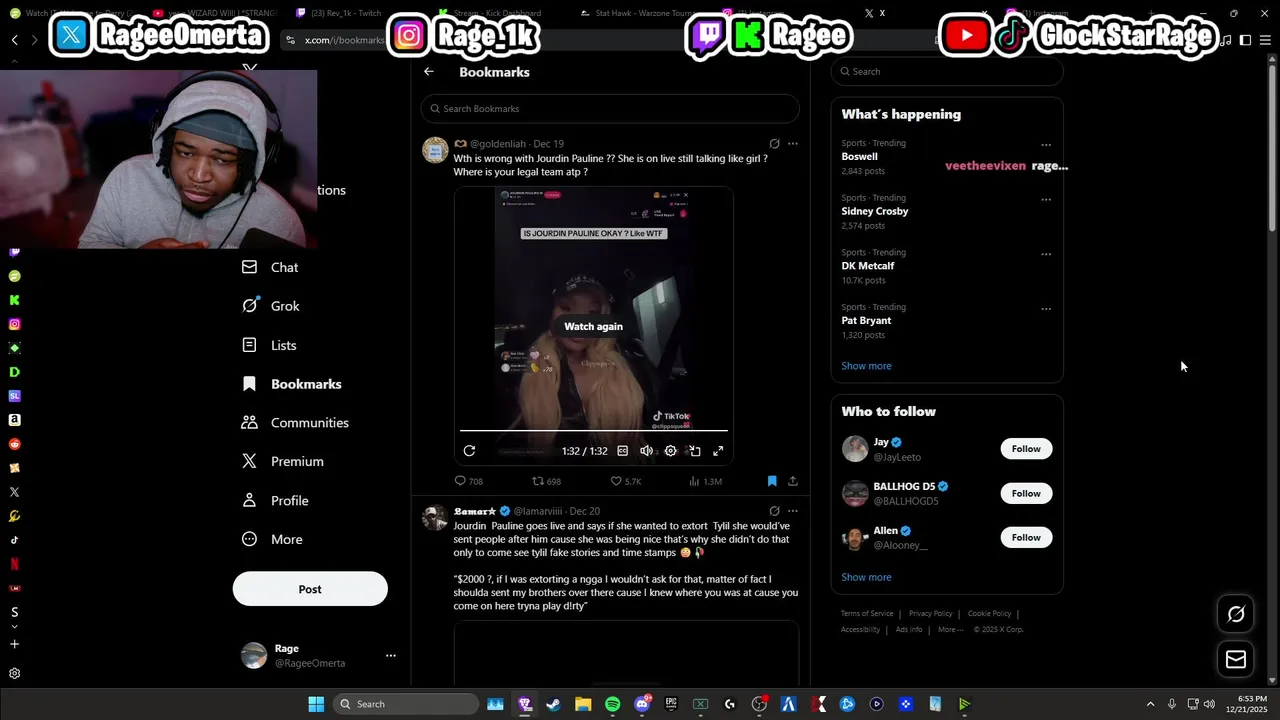The height and width of the screenshot is (720, 1280).
Task: Click the X Search field above What's happening
Action: 947,71
